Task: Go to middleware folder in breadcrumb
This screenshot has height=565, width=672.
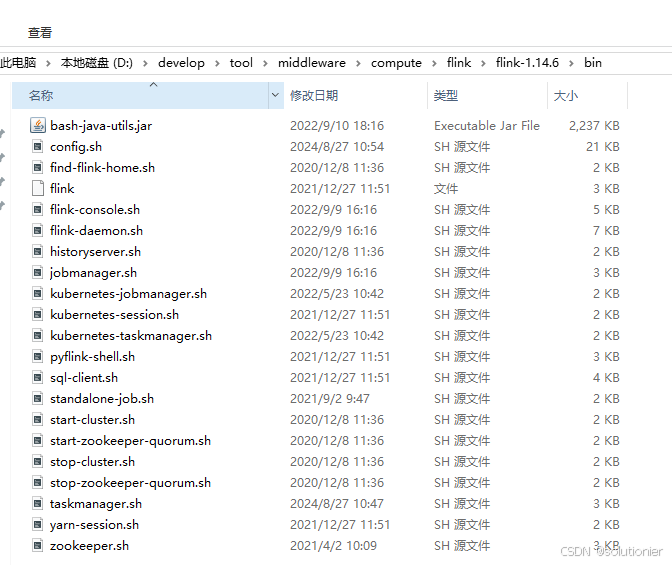Action: tap(312, 63)
